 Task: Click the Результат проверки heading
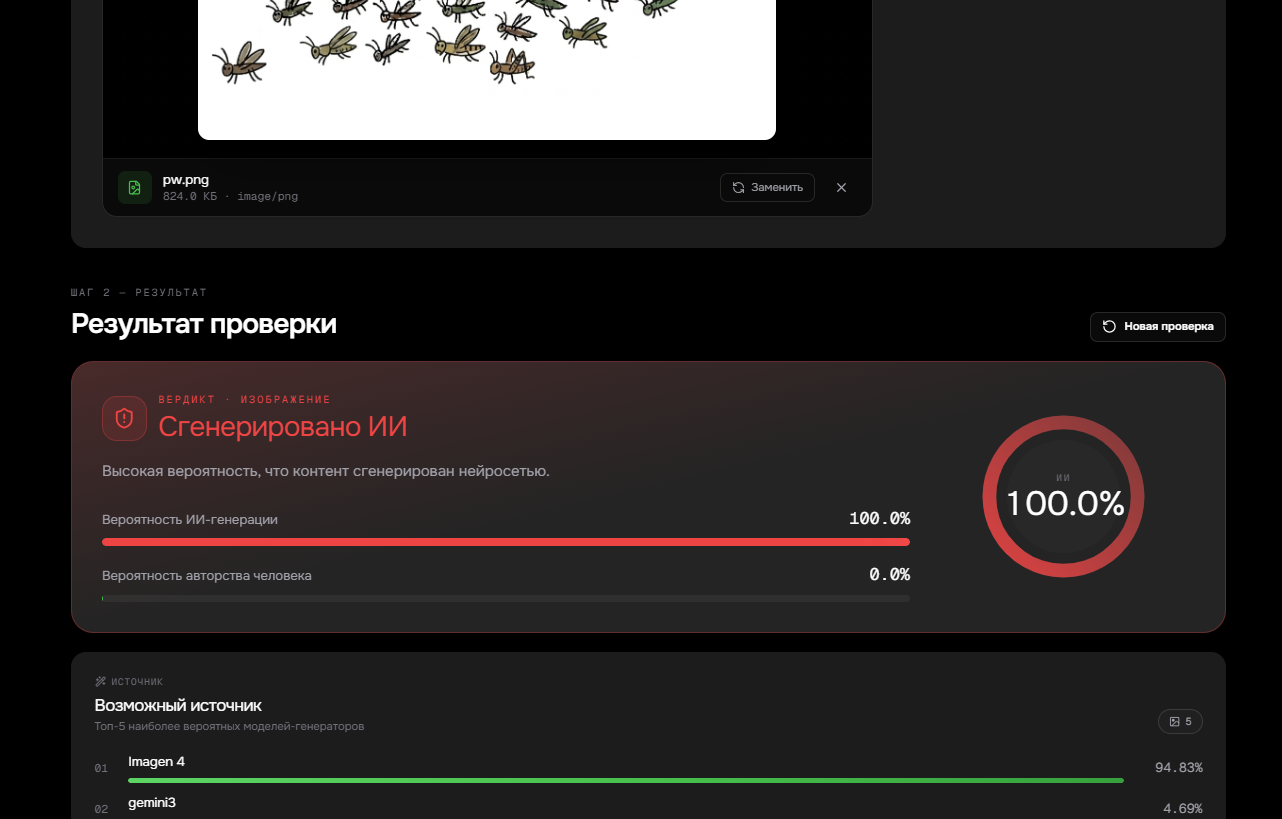pos(204,324)
